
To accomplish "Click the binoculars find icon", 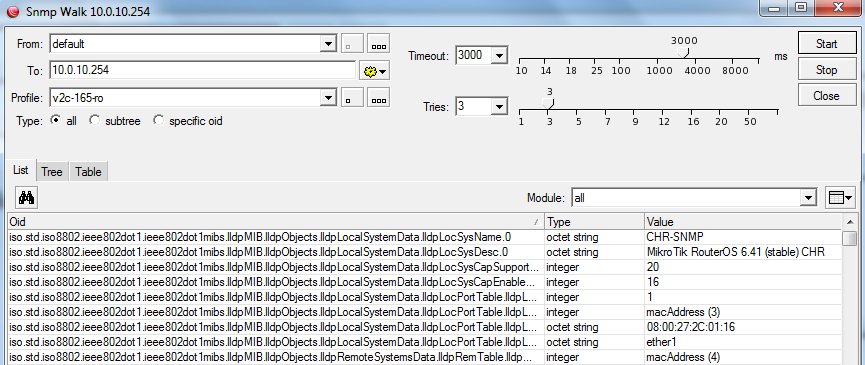I will point(26,197).
